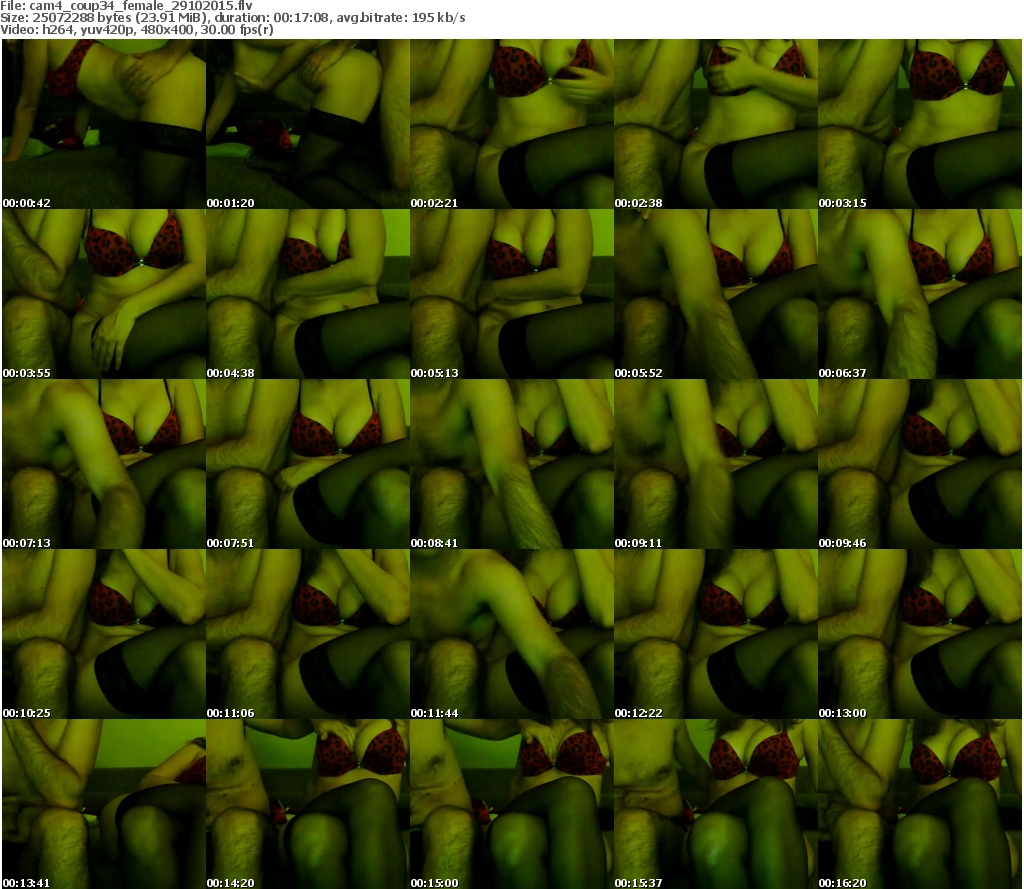
Task: Select the thumbnail stamped 00:00:42
Action: pos(104,124)
